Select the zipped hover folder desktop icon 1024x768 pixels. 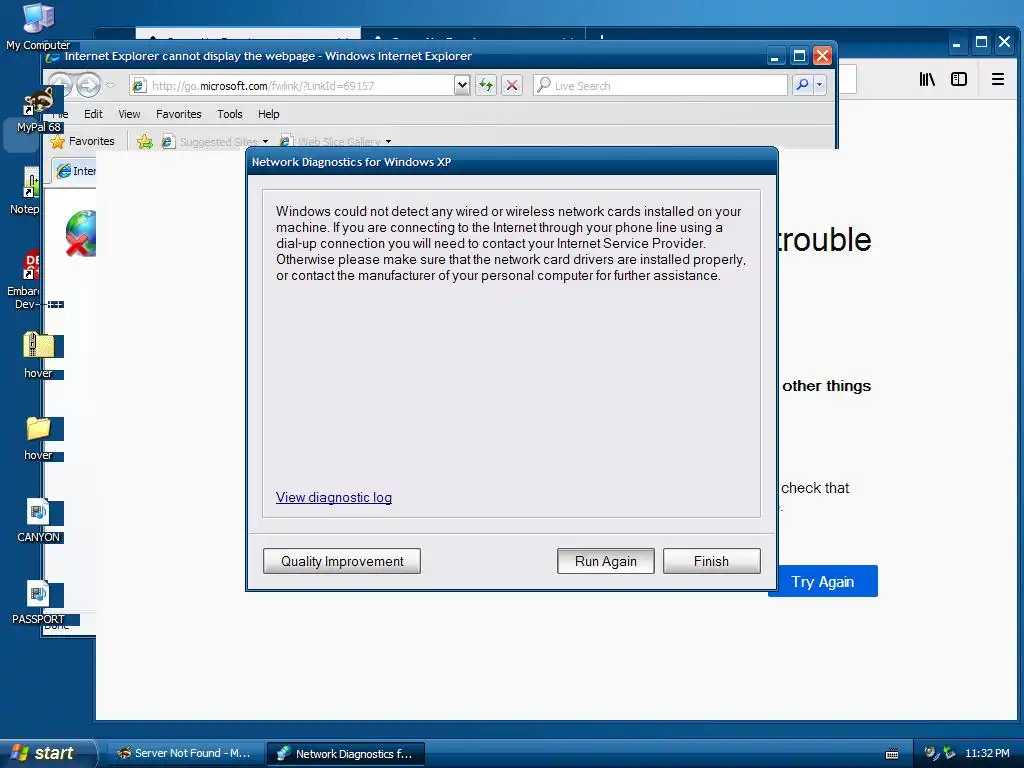[39, 355]
